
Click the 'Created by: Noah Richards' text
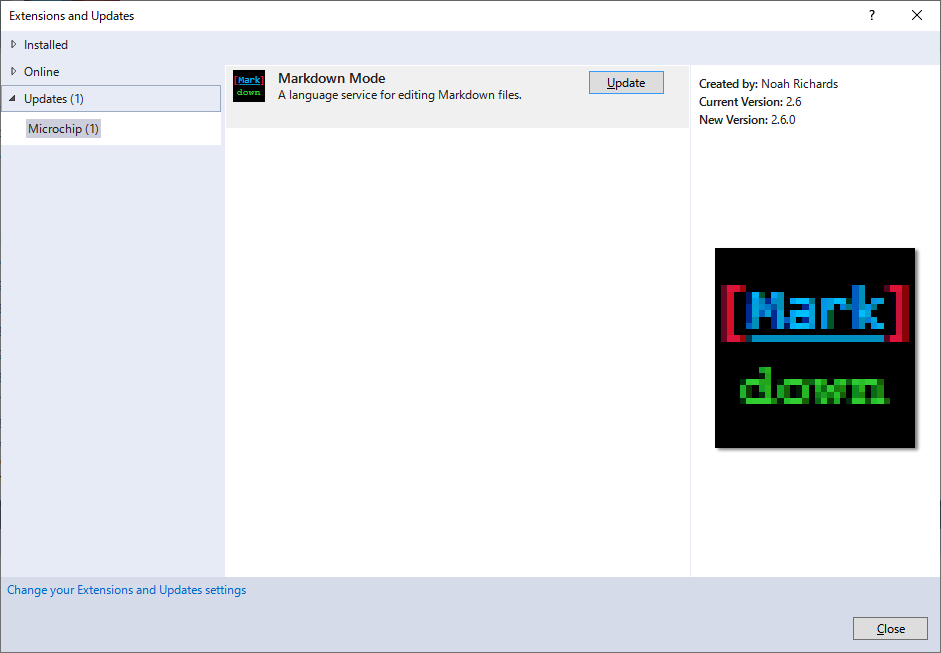[x=768, y=84]
